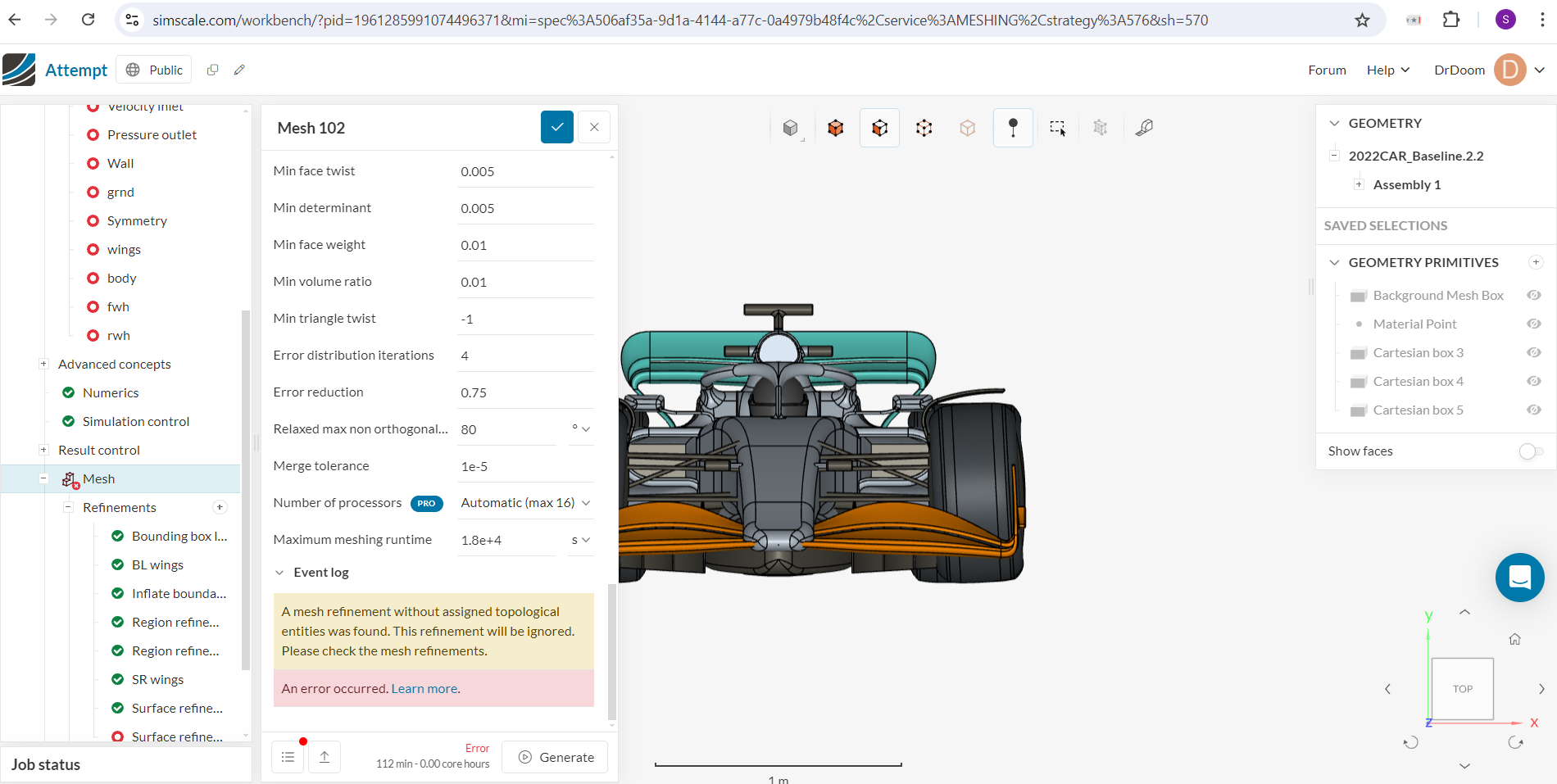The image size is (1557, 784).
Task: Select the measurement tape tool
Action: click(1145, 127)
